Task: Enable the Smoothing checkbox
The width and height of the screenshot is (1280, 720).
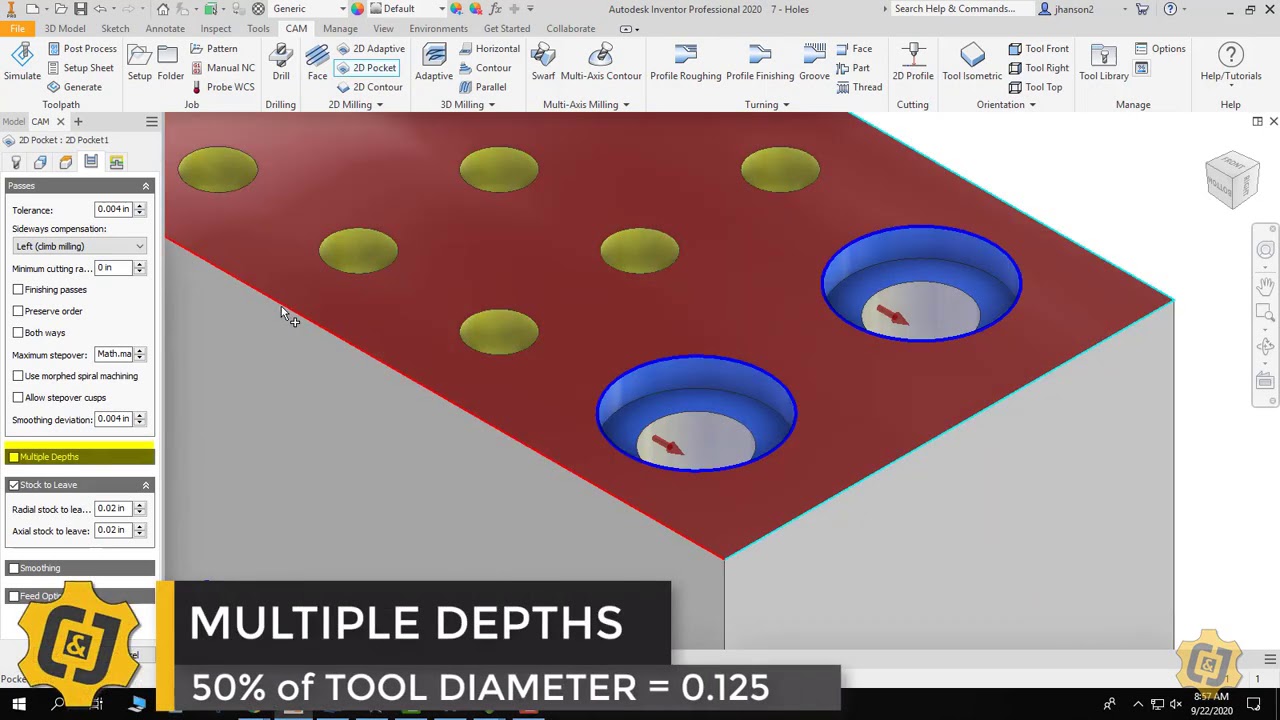Action: 14,568
